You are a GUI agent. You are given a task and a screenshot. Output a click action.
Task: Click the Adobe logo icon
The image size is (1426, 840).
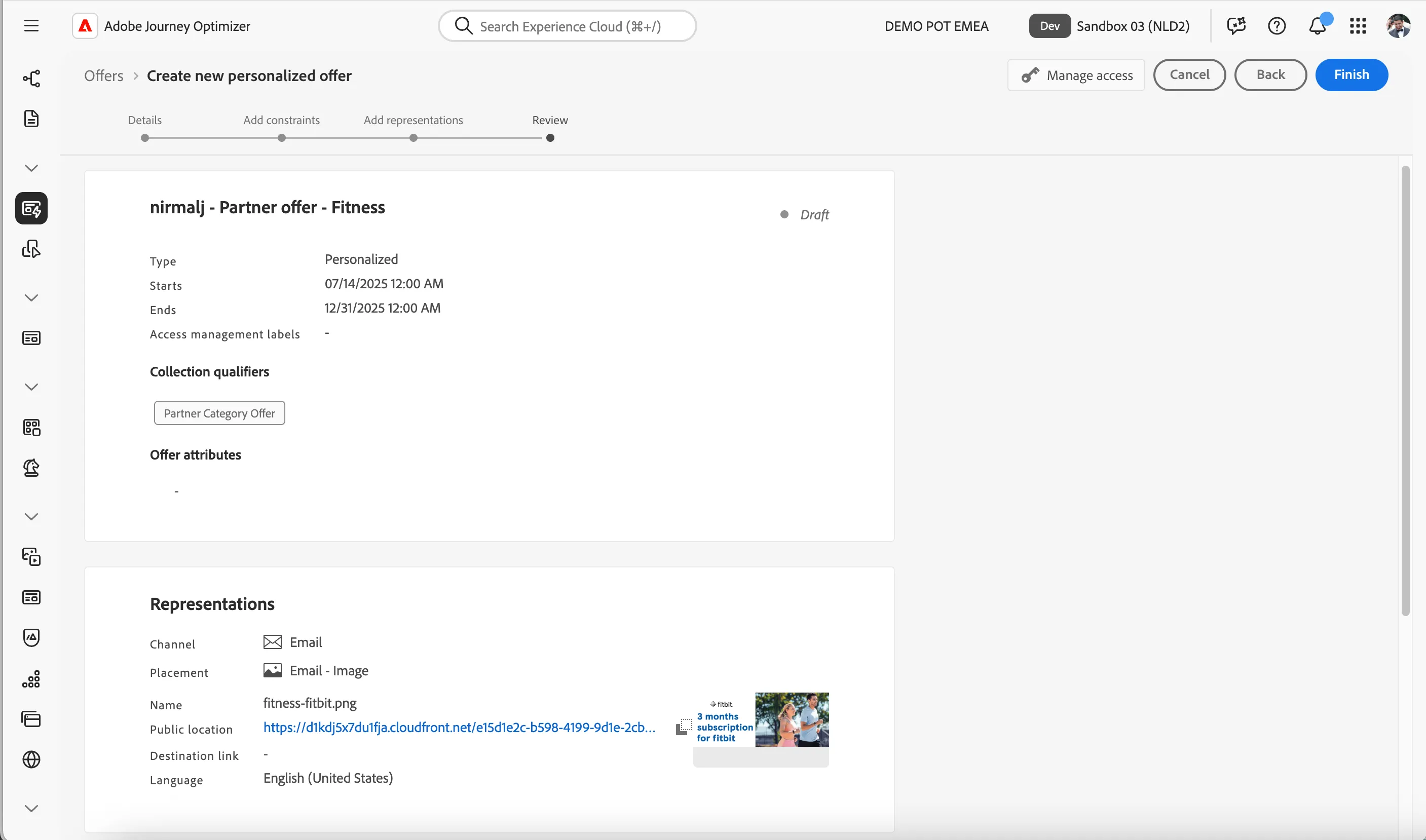[85, 26]
